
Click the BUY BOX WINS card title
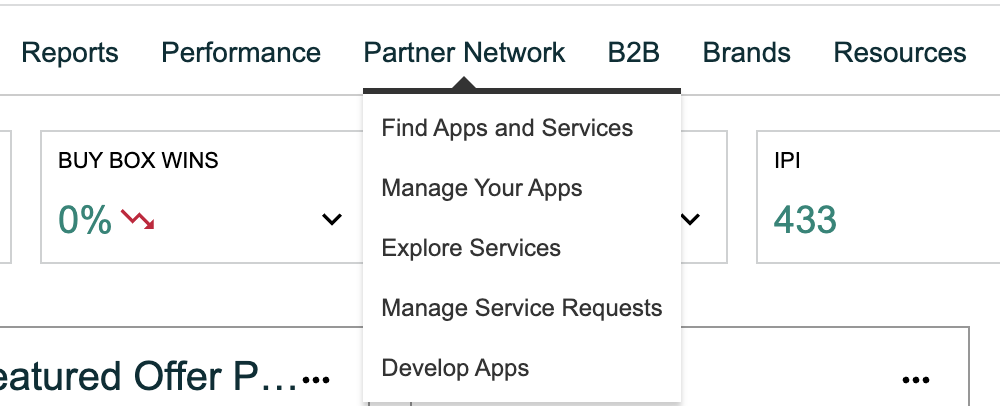(138, 160)
